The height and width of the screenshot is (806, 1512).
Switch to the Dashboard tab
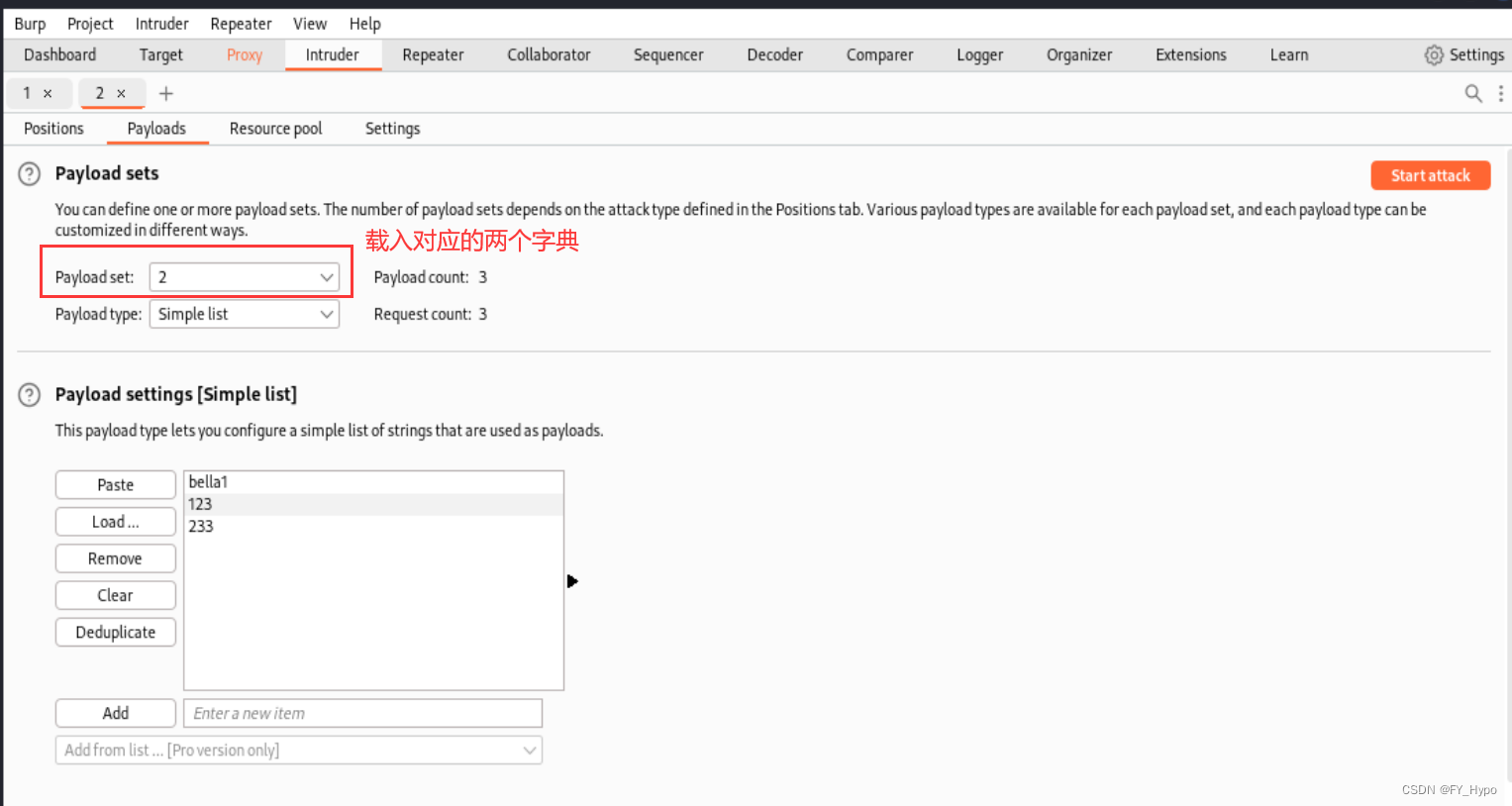[x=59, y=55]
